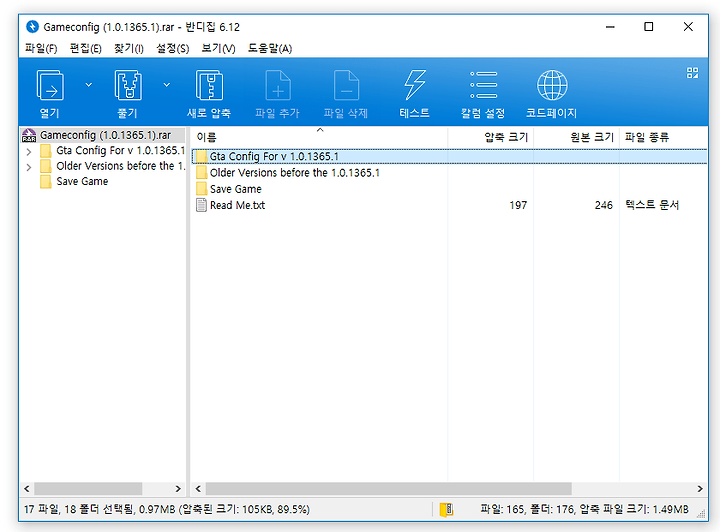This screenshot has height=532, width=720.
Task: Select Gta Config For v 1.0.1365.1 list row
Action: tap(449, 157)
